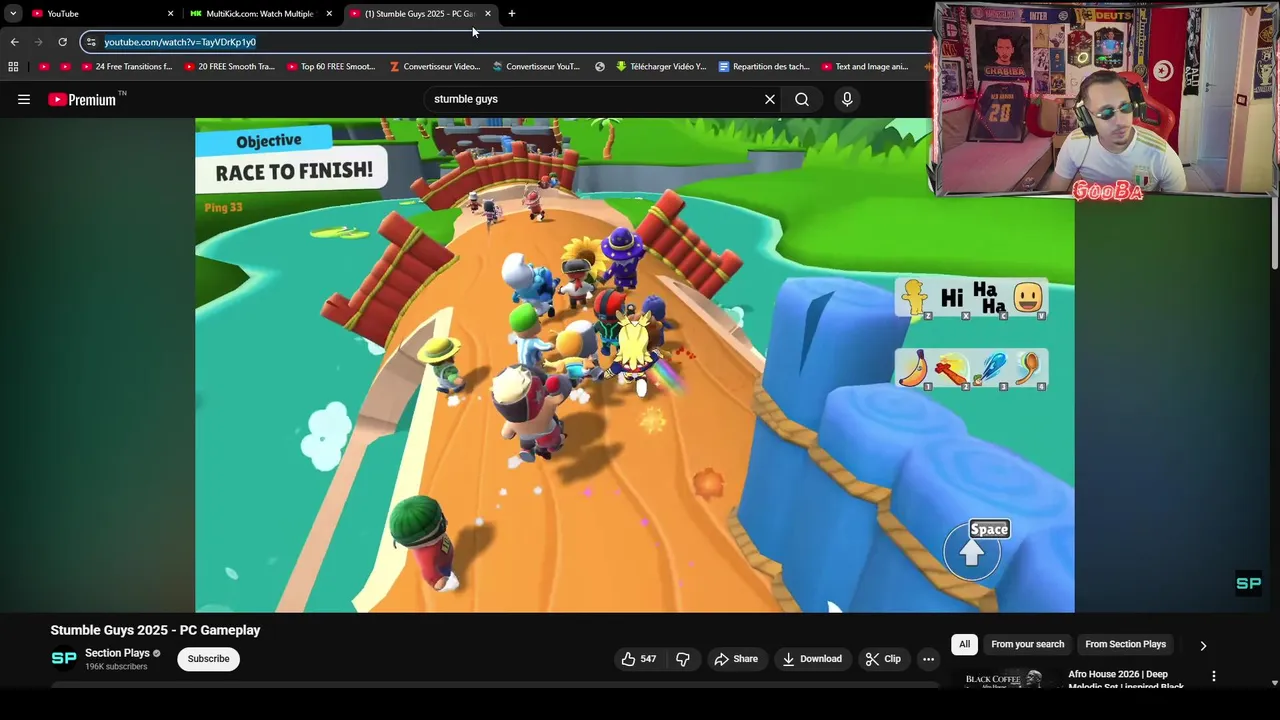Click the Hi emote in game
Screen dimensions: 1280x720
[x=952, y=297]
